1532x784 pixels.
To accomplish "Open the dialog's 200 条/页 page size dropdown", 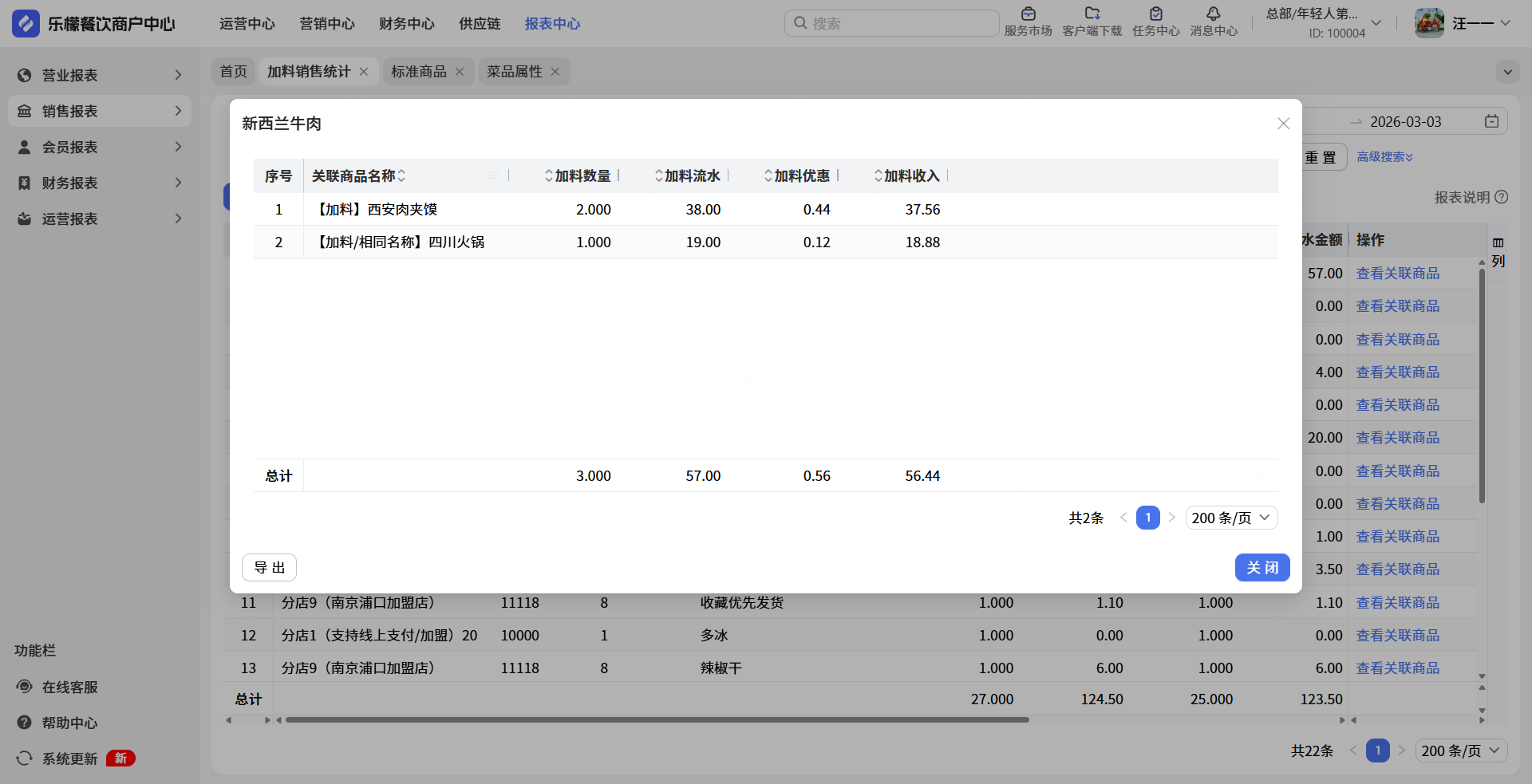I will pos(1230,518).
